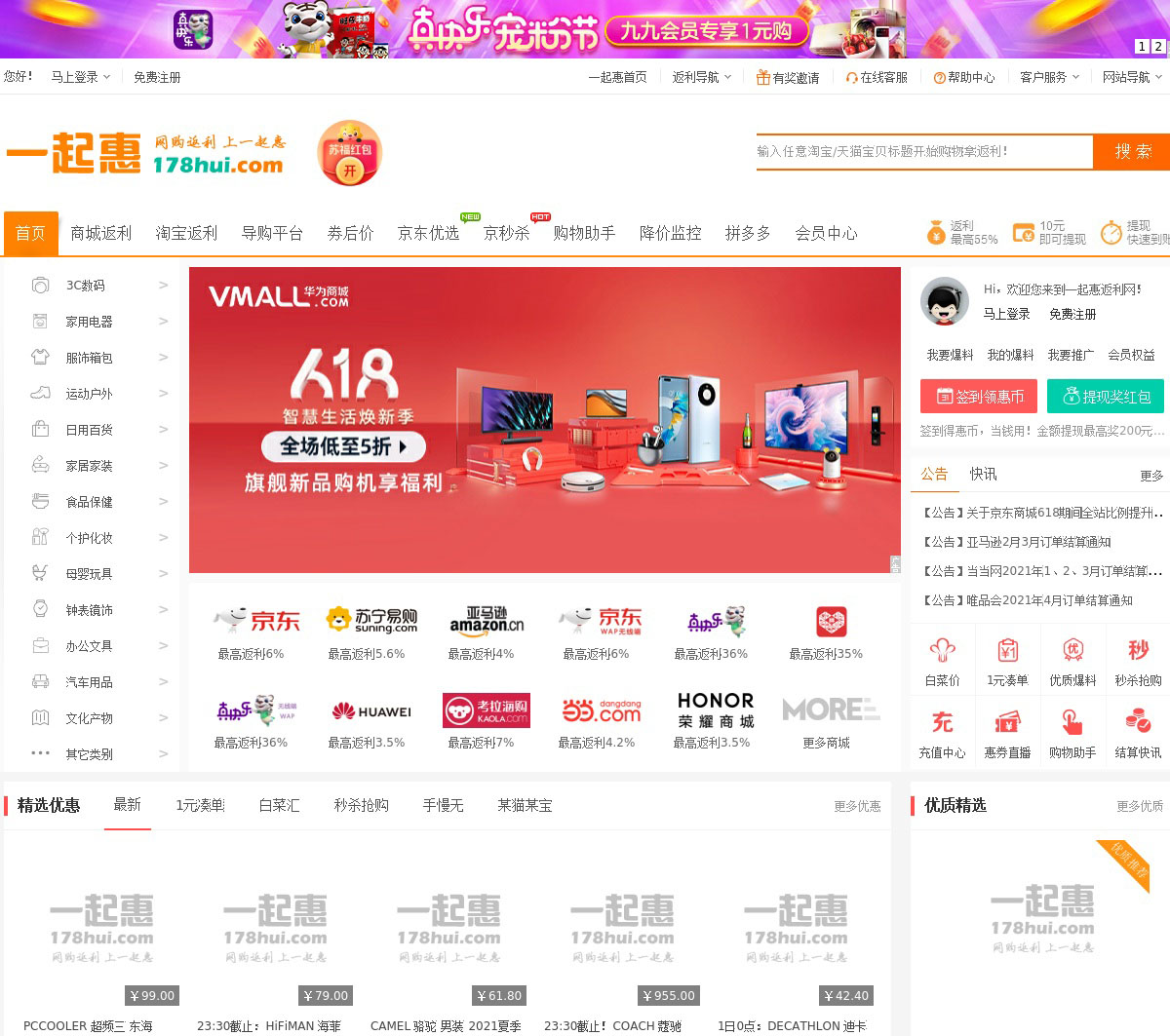Click the 签到领惠币 button

(979, 397)
